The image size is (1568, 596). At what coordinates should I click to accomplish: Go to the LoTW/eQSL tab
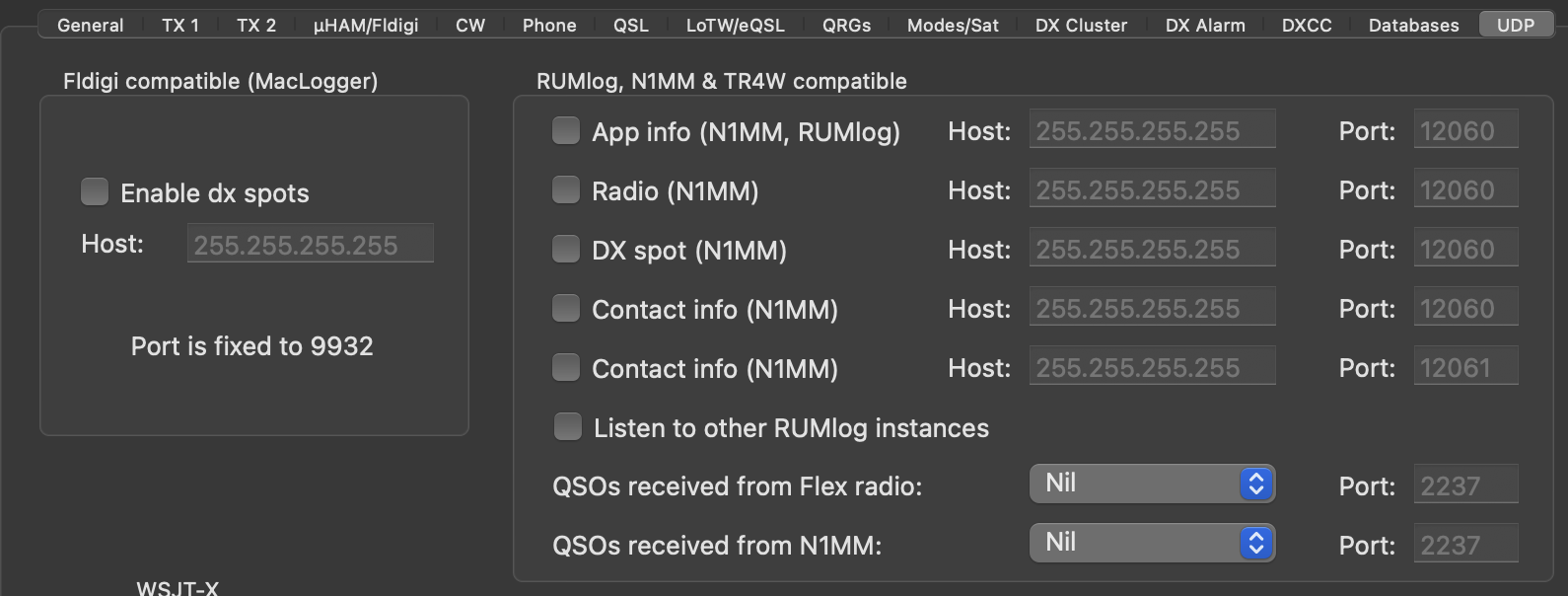coord(736,25)
